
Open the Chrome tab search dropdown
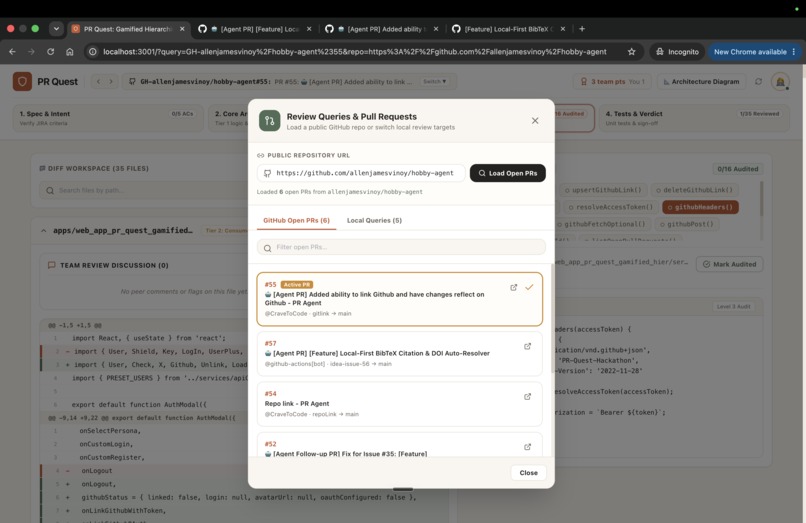[x=56, y=29]
